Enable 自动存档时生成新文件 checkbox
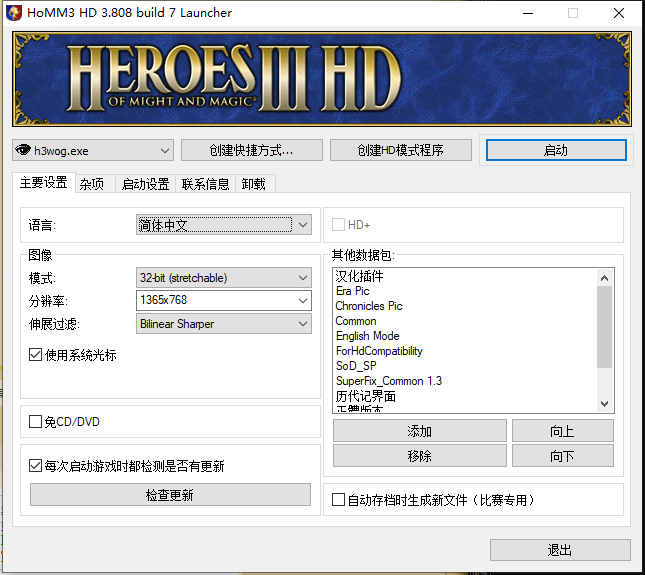645x575 pixels. point(338,500)
